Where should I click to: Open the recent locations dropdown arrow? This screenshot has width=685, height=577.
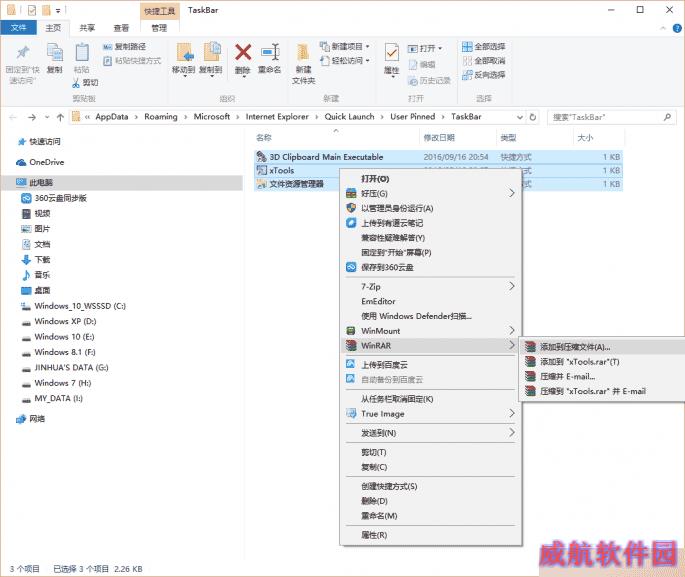coord(47,117)
